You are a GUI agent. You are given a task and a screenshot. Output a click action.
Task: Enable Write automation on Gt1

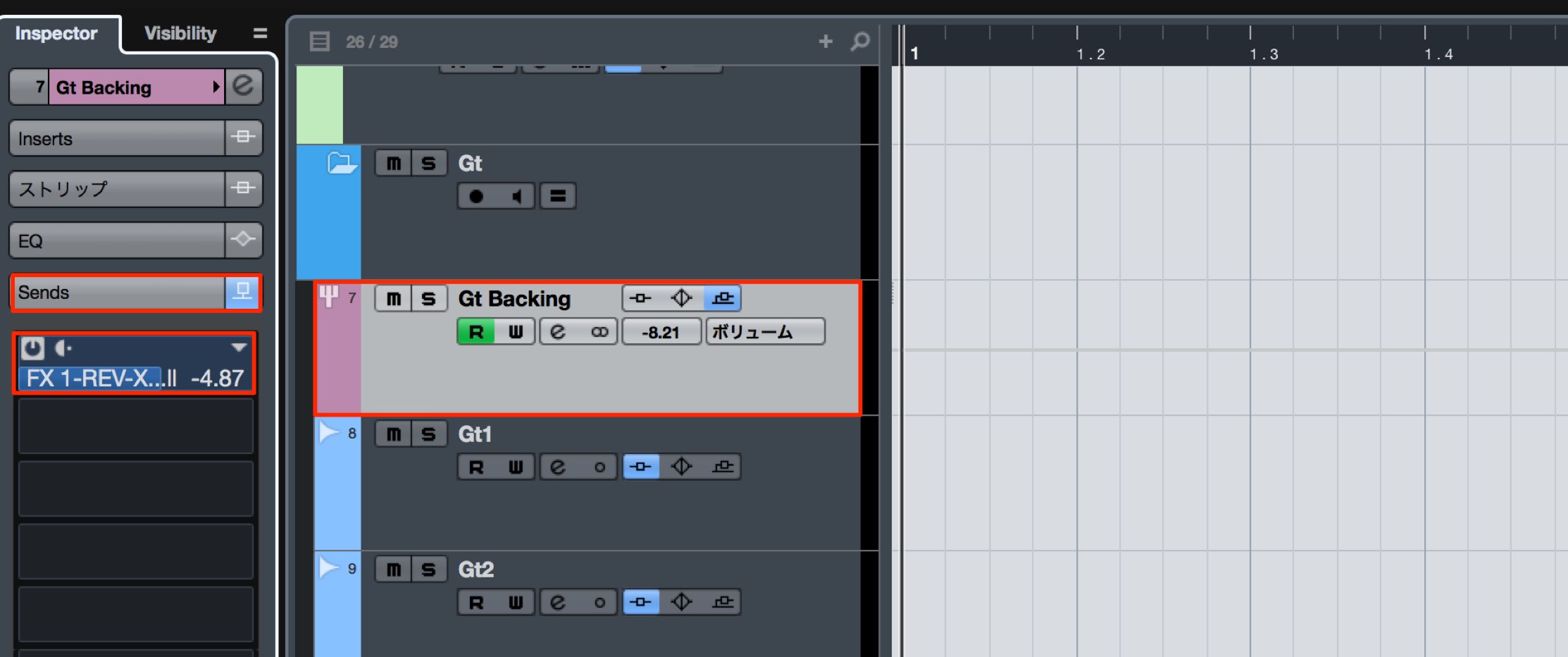click(516, 467)
